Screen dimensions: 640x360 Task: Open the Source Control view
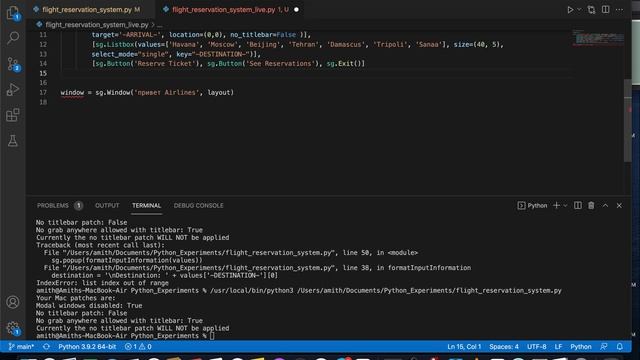(x=13, y=64)
